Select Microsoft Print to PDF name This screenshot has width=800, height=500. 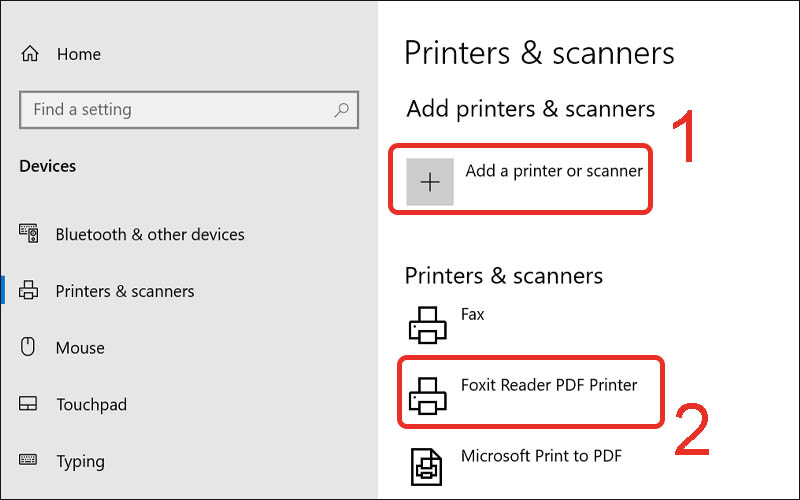point(541,456)
